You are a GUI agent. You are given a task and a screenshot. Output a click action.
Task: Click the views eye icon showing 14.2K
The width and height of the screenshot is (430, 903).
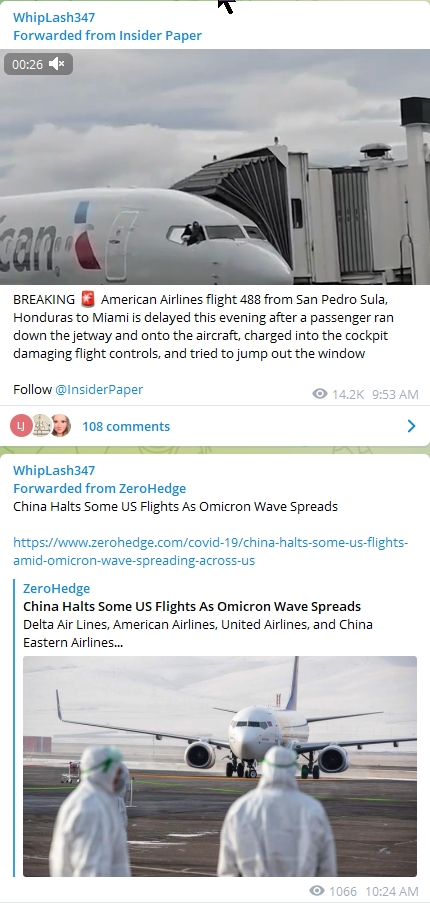(320, 394)
